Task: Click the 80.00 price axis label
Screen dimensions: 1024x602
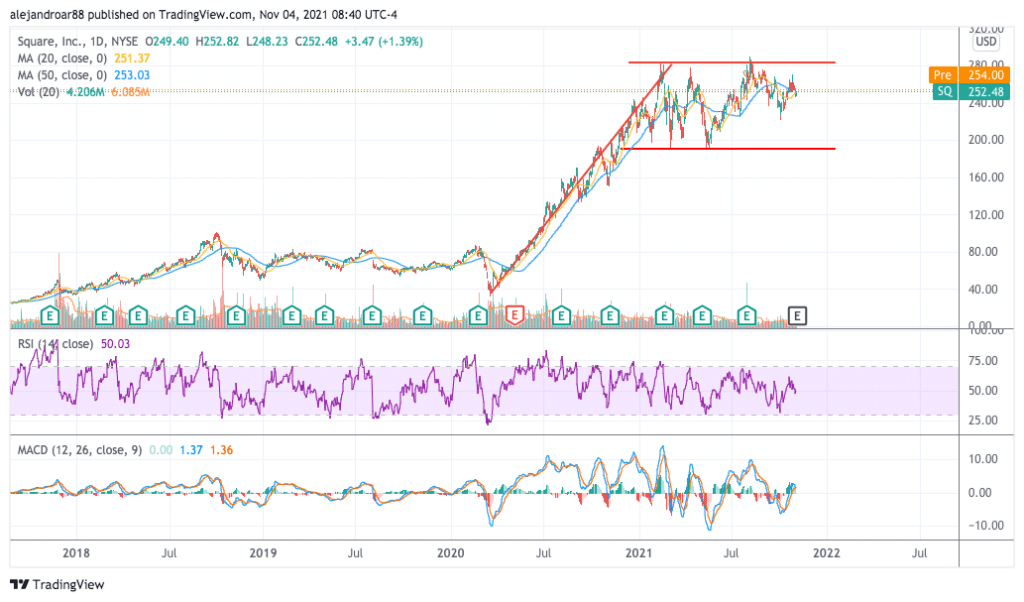Action: tap(983, 252)
